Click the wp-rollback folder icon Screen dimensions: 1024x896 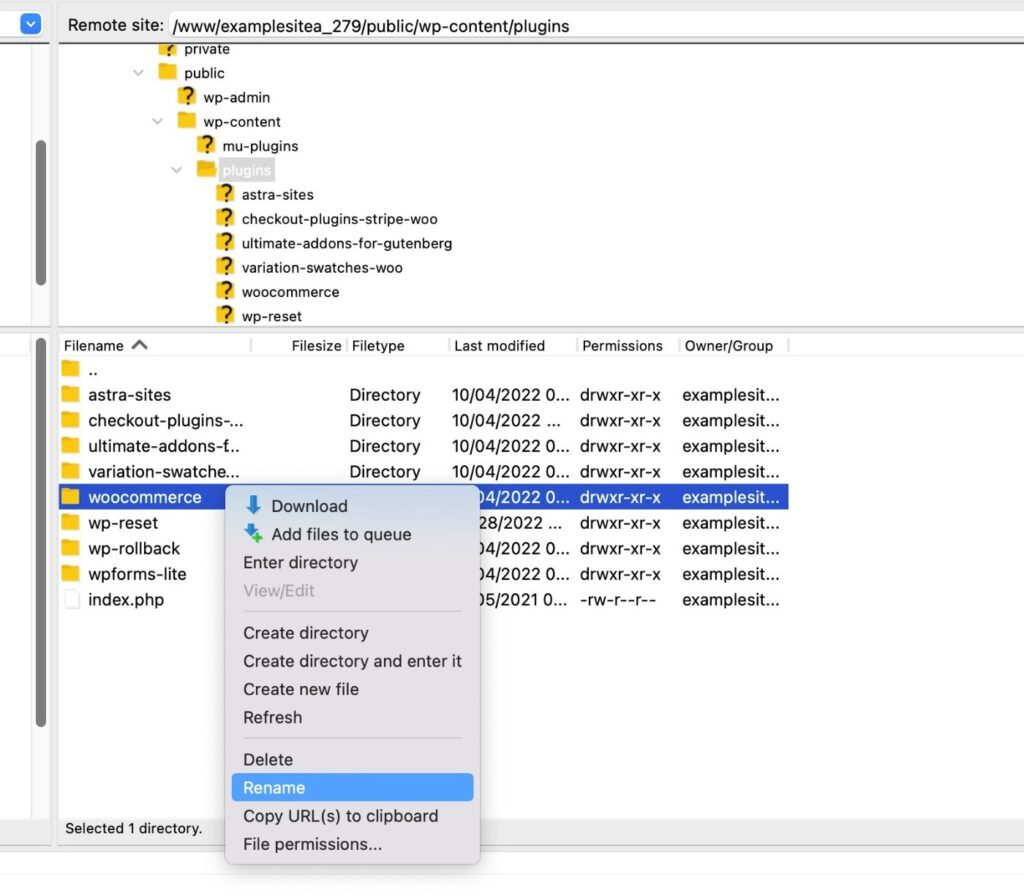click(x=72, y=548)
